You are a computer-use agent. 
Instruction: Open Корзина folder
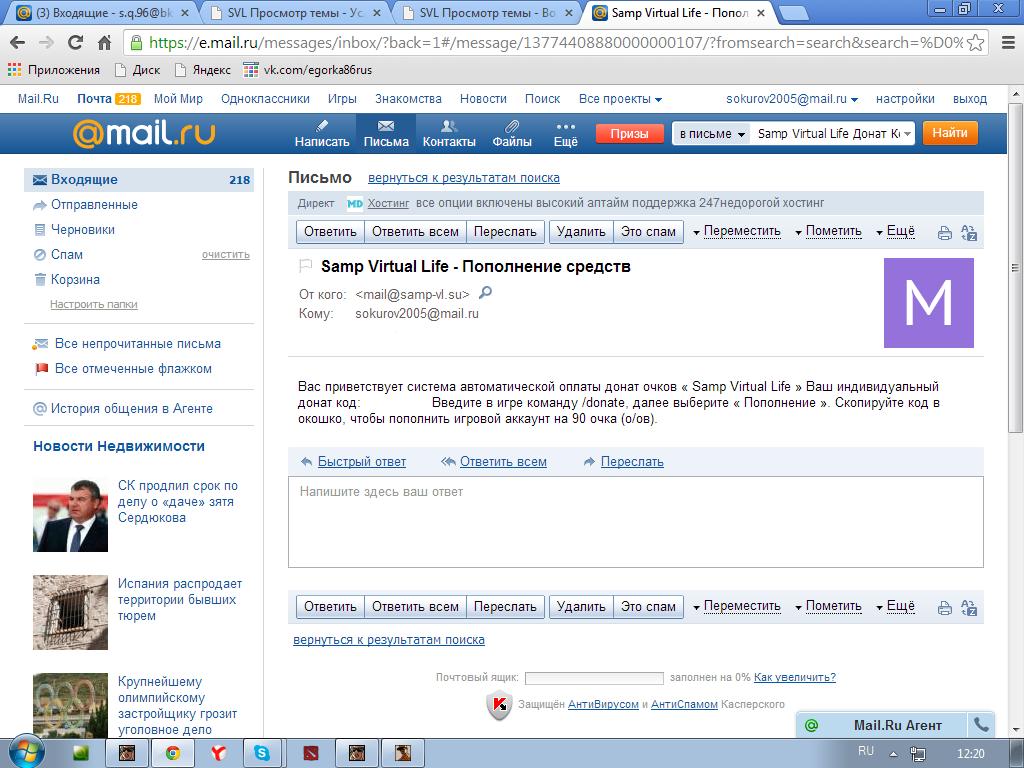75,279
